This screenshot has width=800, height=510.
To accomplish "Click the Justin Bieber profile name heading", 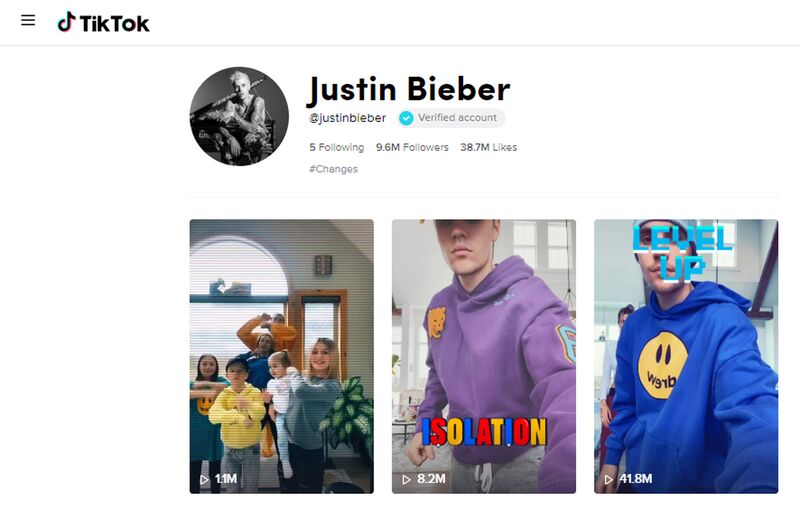I will 409,90.
